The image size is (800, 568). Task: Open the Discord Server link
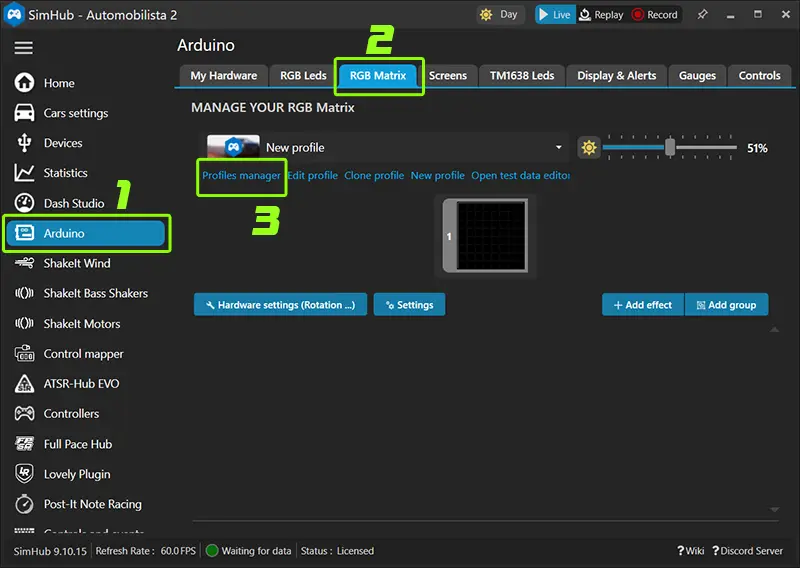coord(747,551)
